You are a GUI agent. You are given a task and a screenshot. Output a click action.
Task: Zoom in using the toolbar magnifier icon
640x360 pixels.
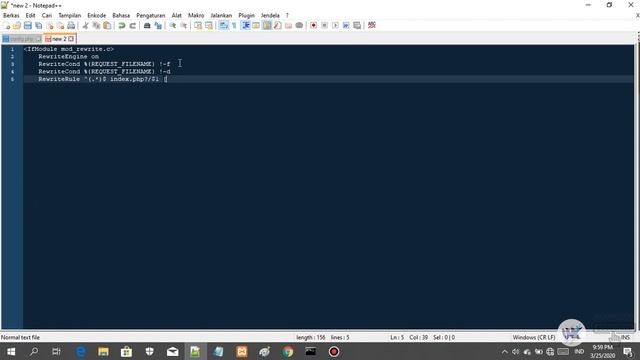[173, 26]
